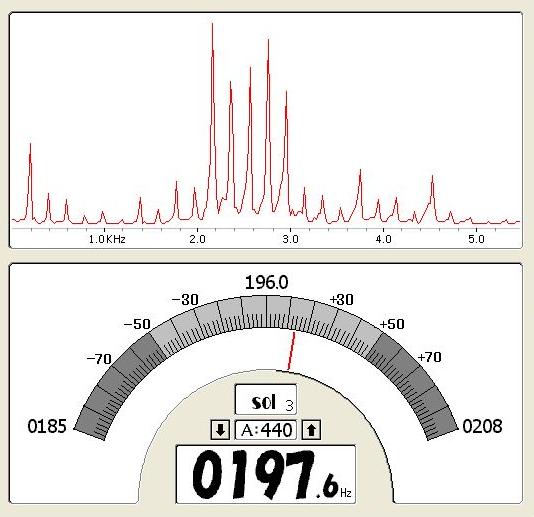
Task: Click the 1.0KHz axis label
Action: coord(107,239)
